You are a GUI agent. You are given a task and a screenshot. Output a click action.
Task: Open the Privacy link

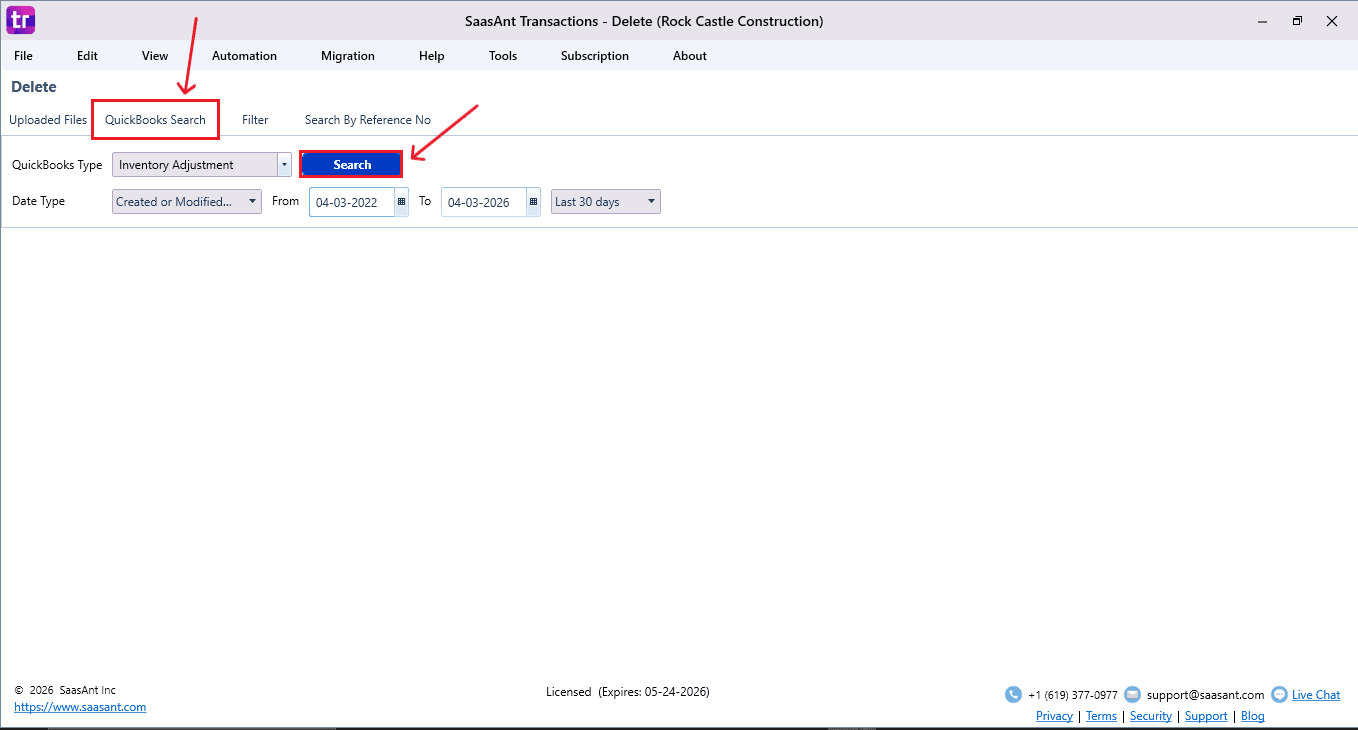tap(1054, 716)
